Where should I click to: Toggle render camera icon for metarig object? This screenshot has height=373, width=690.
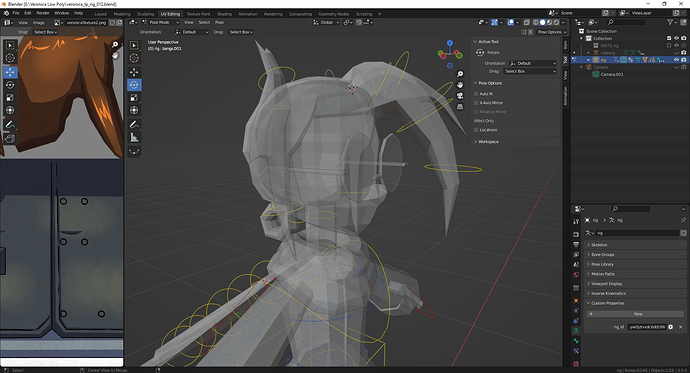click(x=683, y=53)
